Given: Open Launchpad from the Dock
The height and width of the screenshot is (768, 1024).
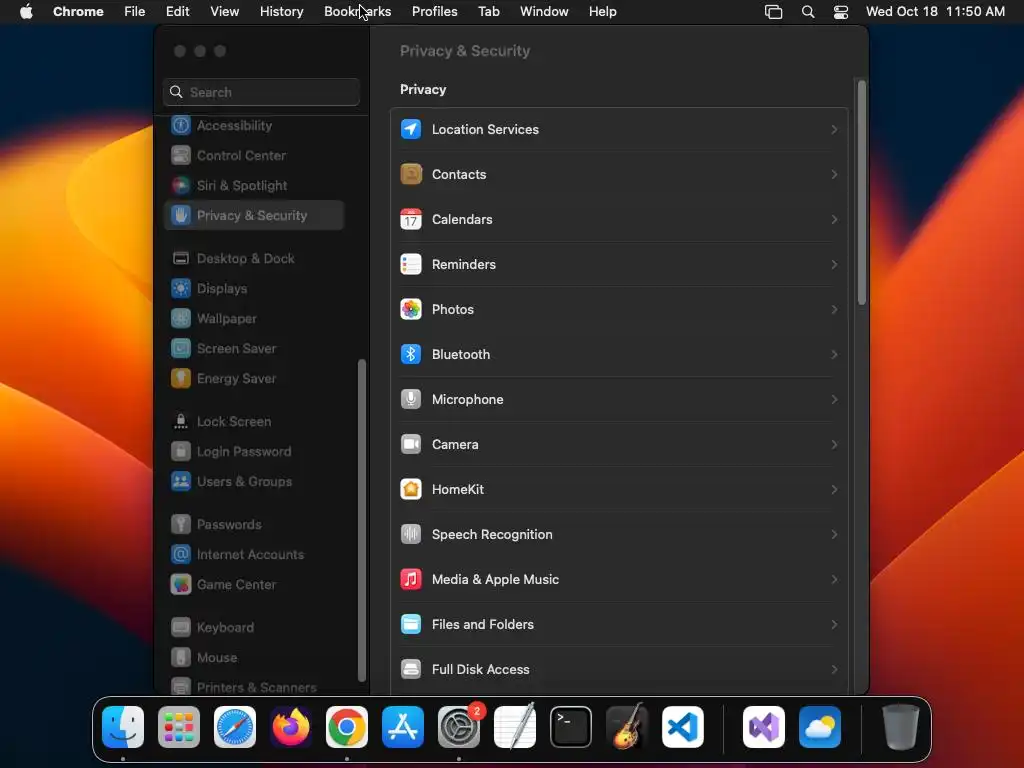Looking at the screenshot, I should (x=179, y=727).
